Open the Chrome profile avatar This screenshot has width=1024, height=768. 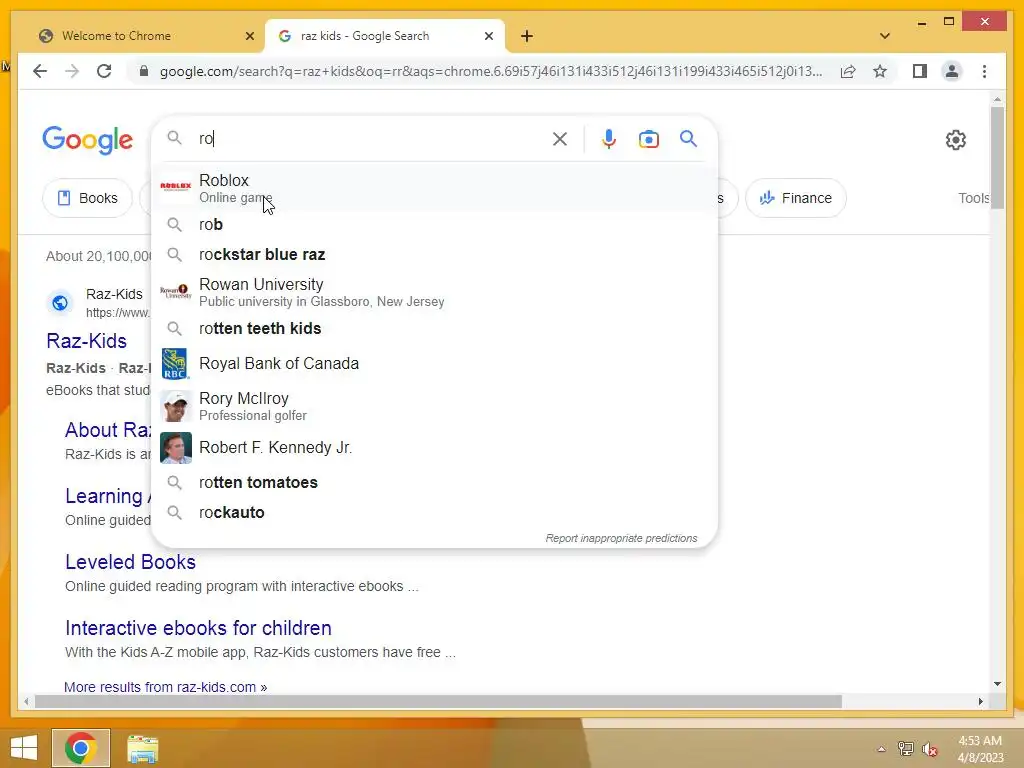point(952,71)
